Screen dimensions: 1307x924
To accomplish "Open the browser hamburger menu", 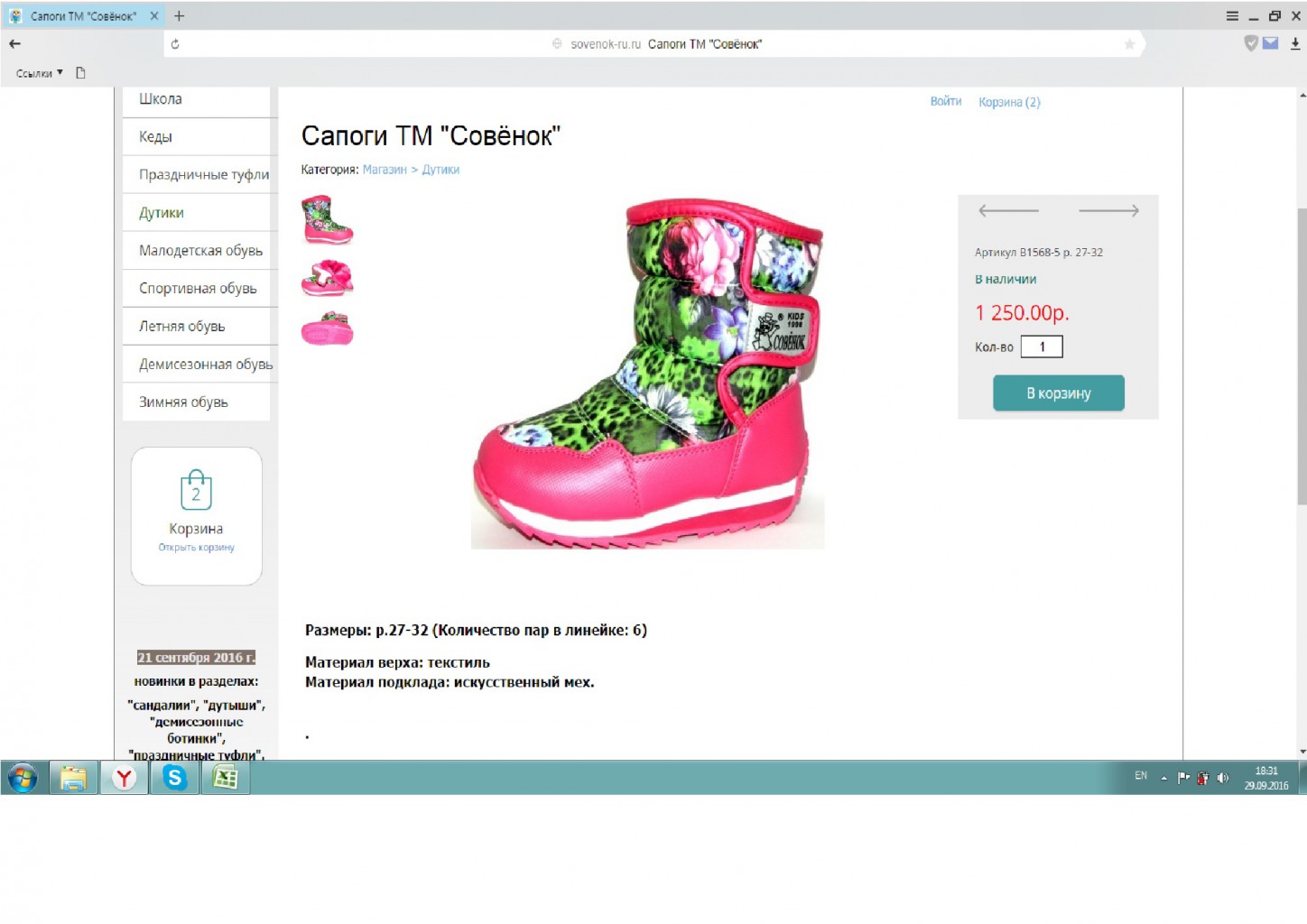I will point(1232,16).
